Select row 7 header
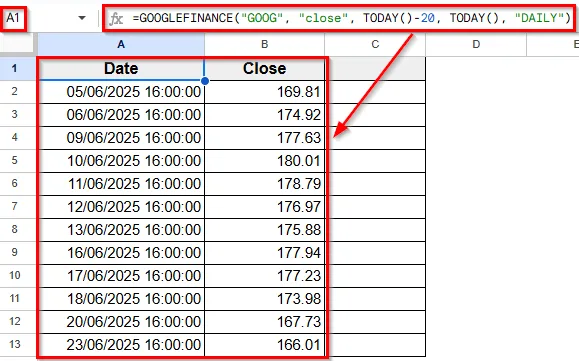Image resolution: width=579 pixels, height=361 pixels. [x=14, y=206]
